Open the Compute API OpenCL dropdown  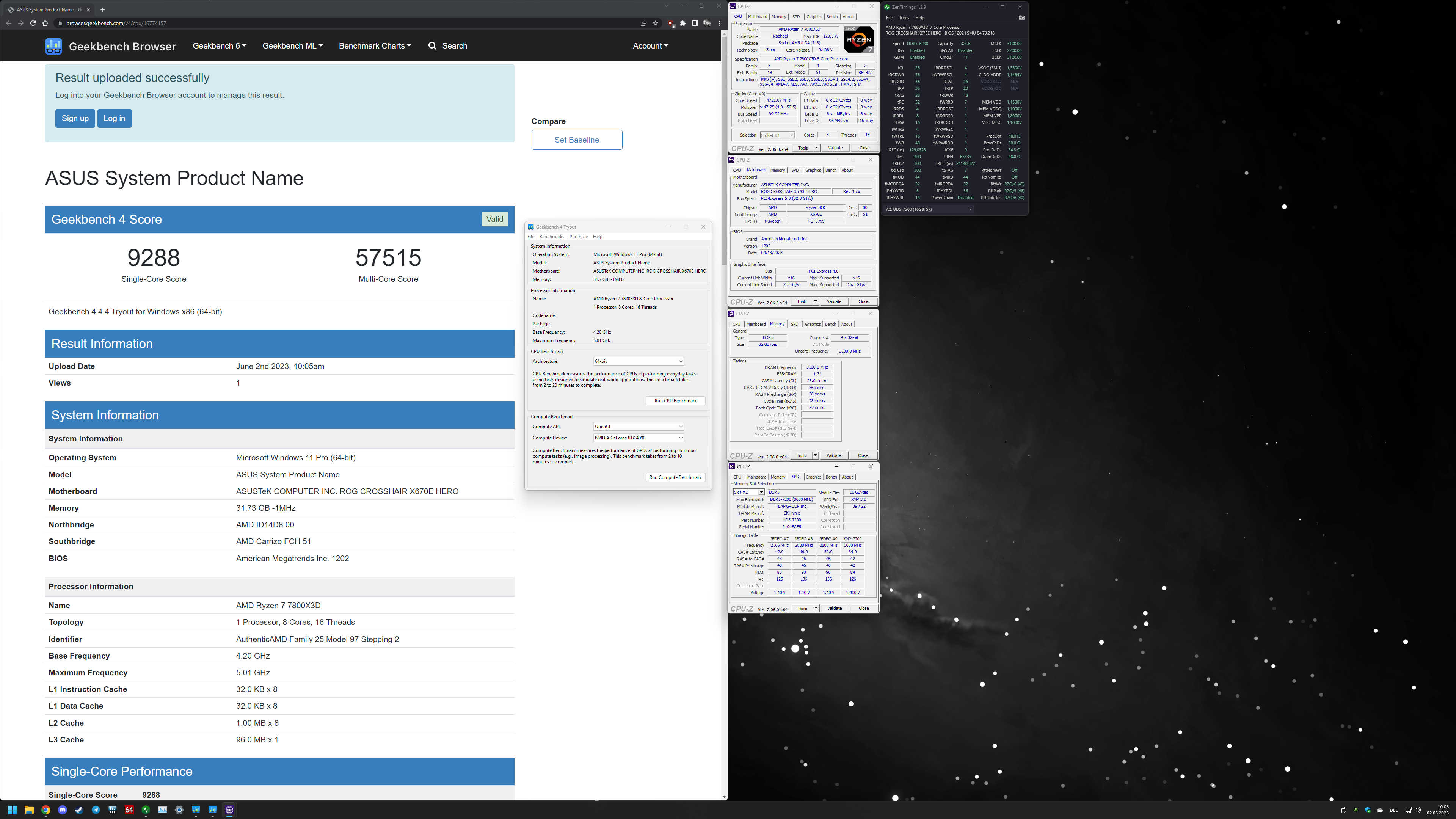tap(638, 427)
